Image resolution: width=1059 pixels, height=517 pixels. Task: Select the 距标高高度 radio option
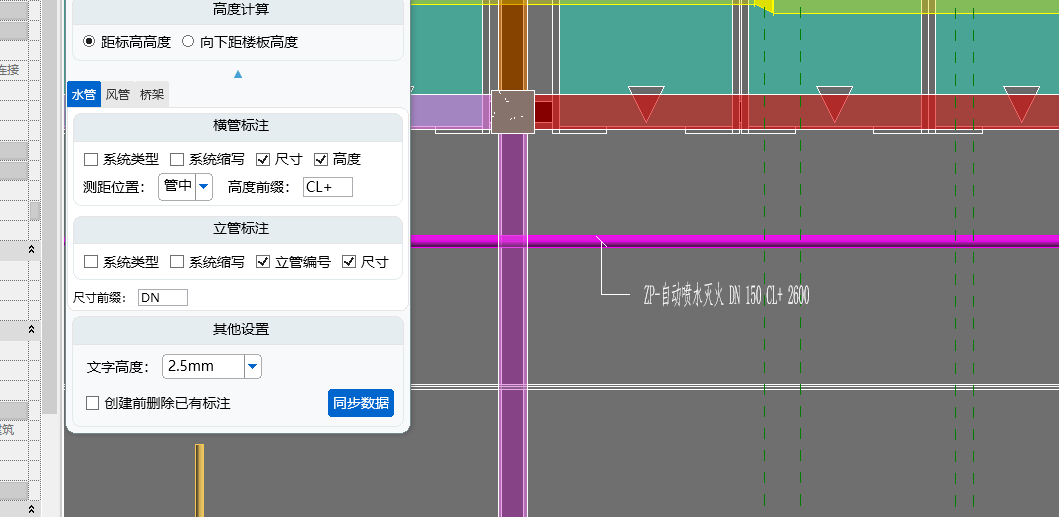tap(90, 42)
